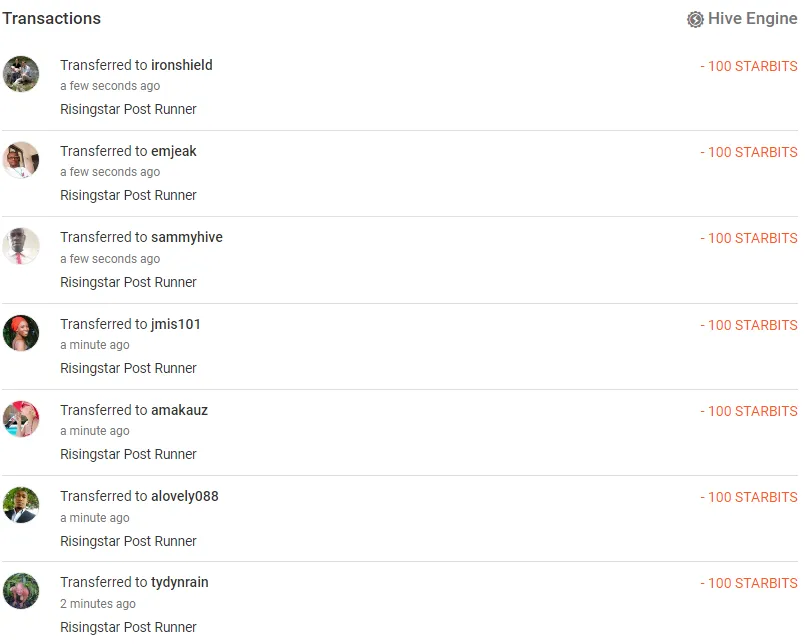Open the alovely088 username link
Image resolution: width=805 pixels, height=644 pixels.
(x=184, y=496)
